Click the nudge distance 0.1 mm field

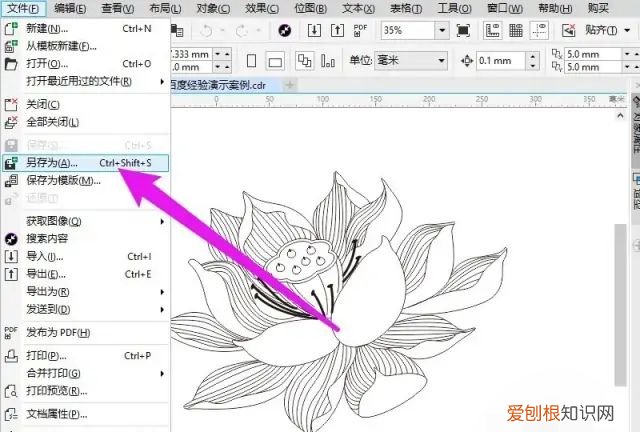(x=502, y=61)
